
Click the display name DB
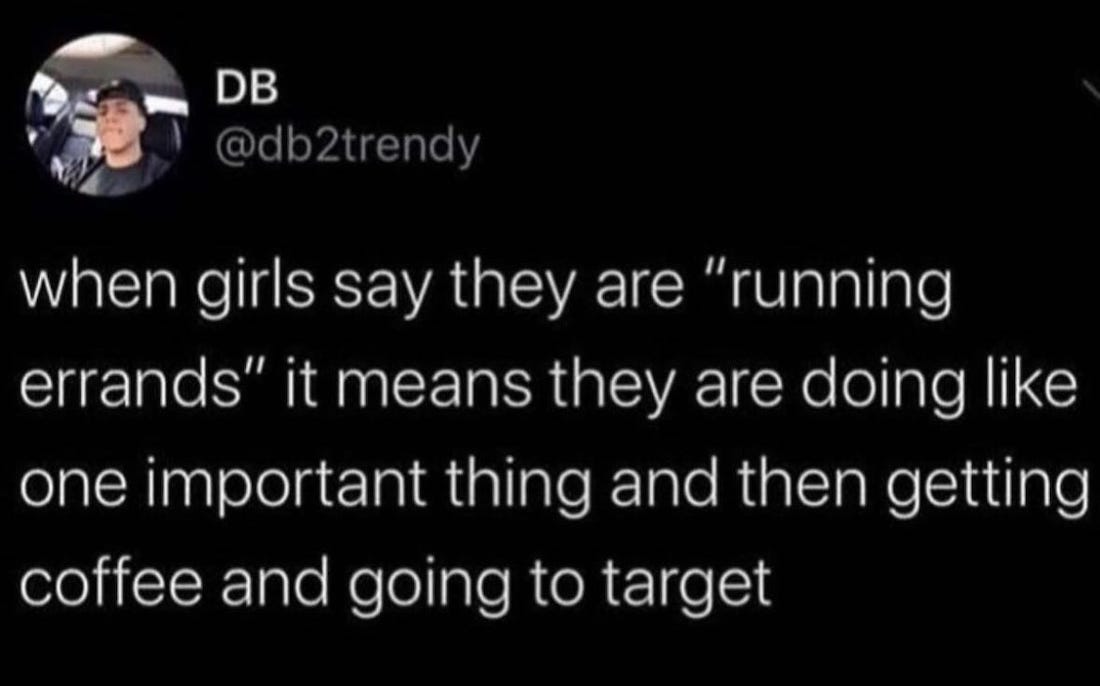[x=247, y=89]
